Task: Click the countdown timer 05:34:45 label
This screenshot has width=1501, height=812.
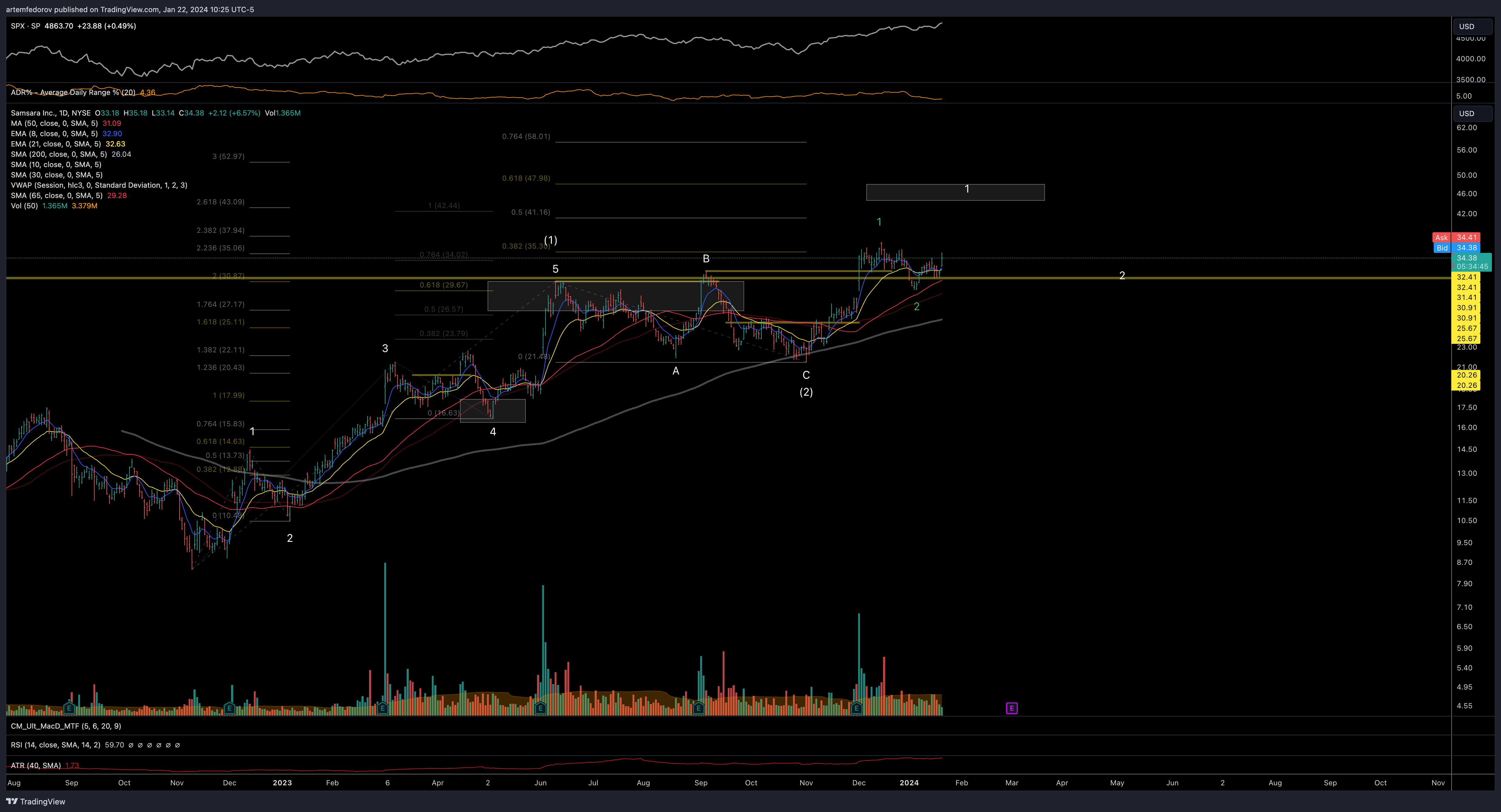Action: (1472, 267)
